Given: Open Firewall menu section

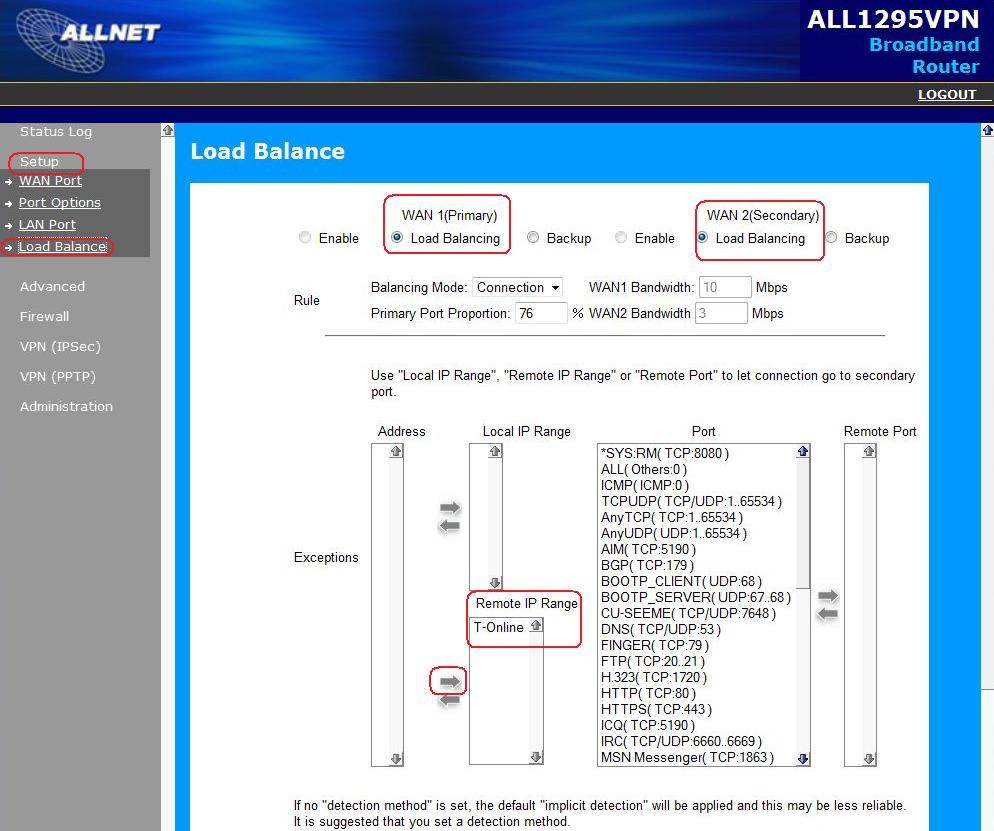Looking at the screenshot, I should point(44,316).
